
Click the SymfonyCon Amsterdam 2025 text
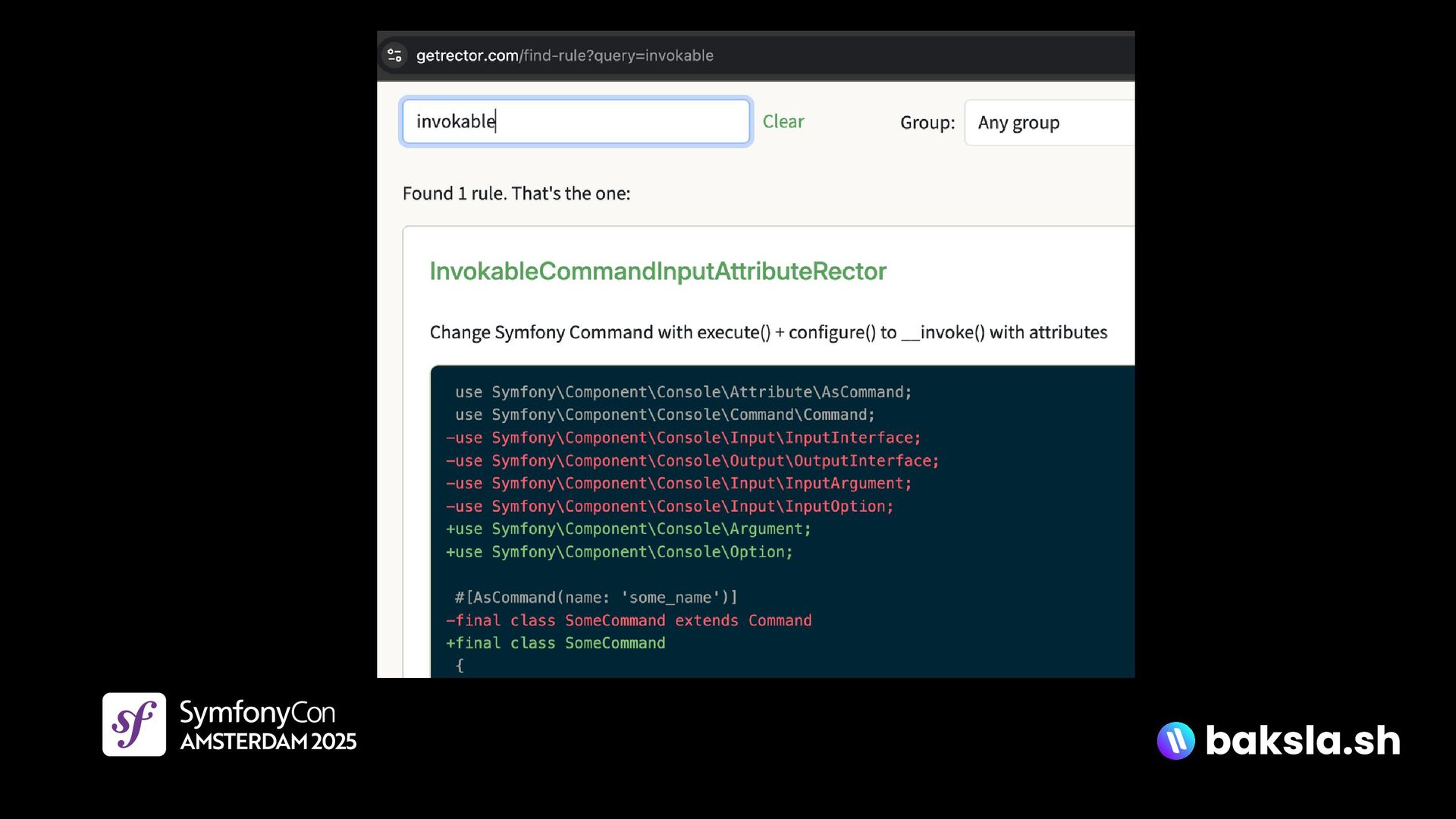[267, 726]
